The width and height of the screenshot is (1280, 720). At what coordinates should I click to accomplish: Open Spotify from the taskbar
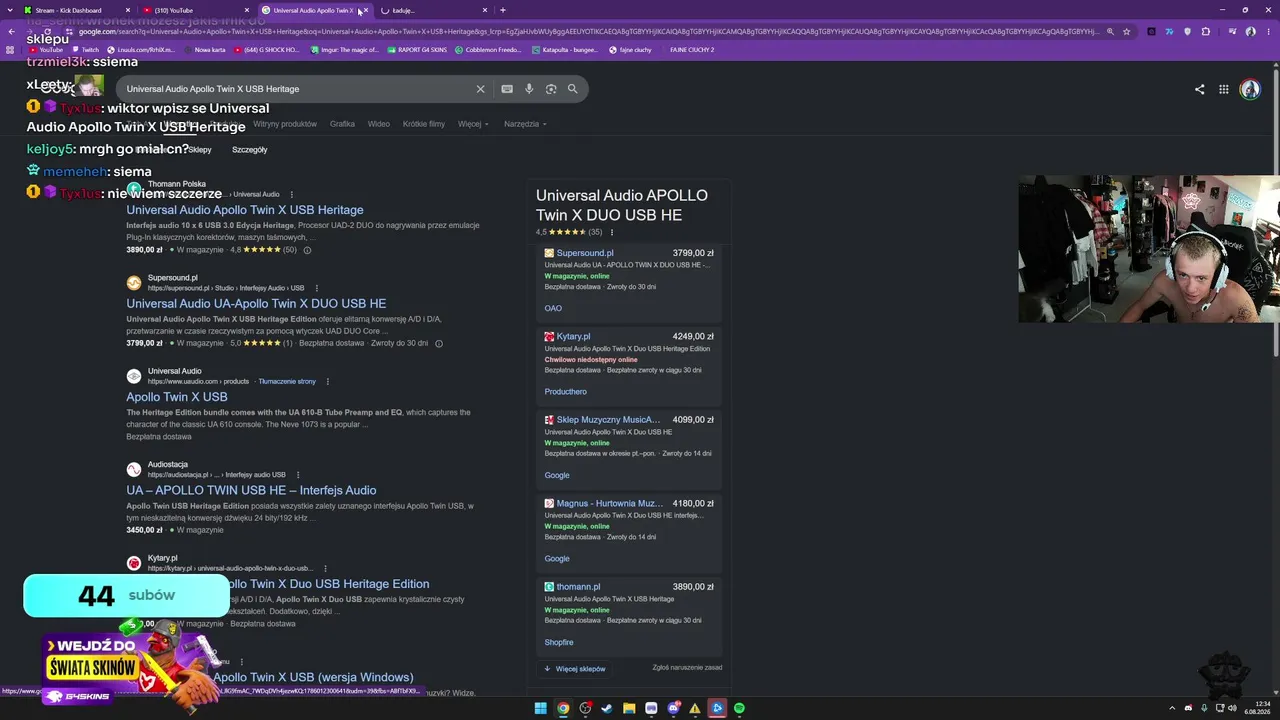pos(739,708)
